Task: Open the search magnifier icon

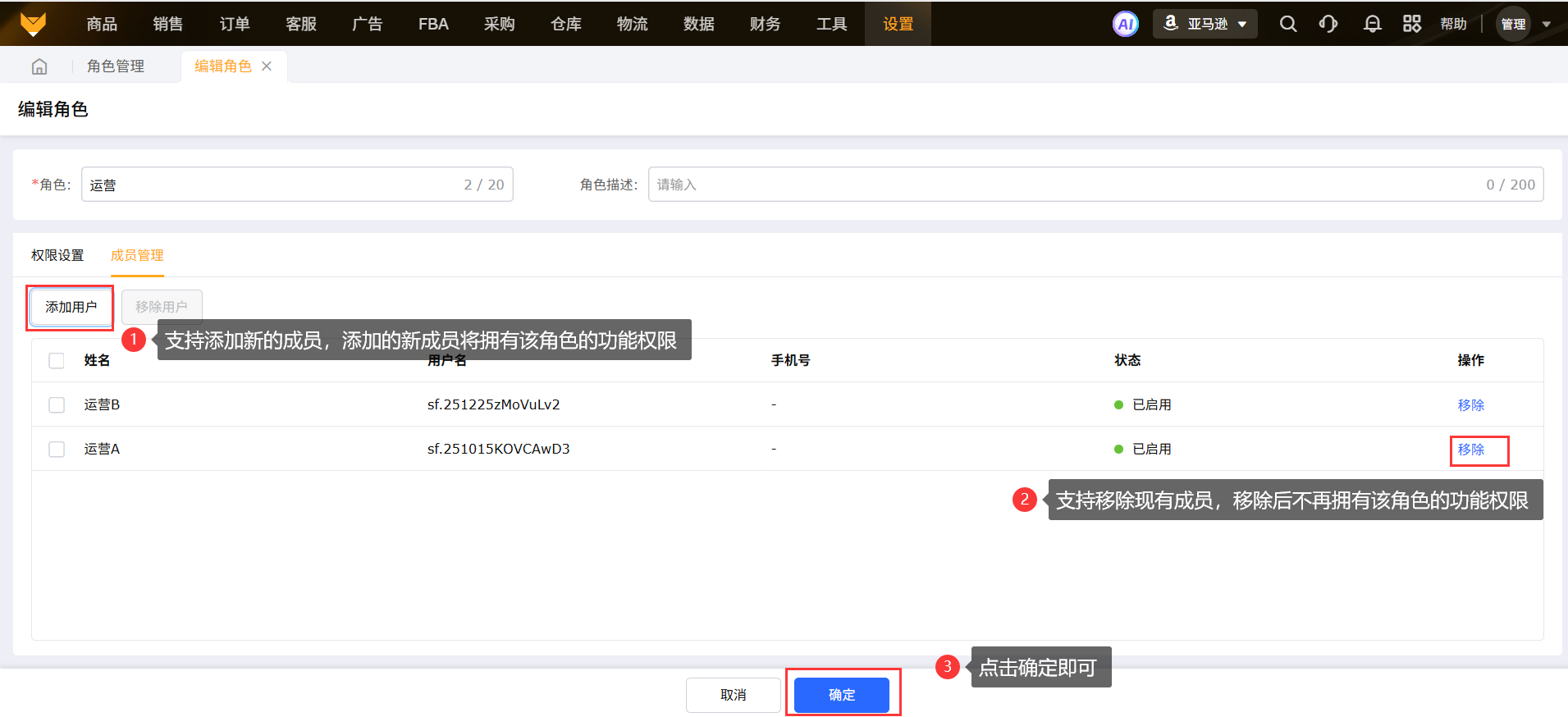Action: point(1287,24)
